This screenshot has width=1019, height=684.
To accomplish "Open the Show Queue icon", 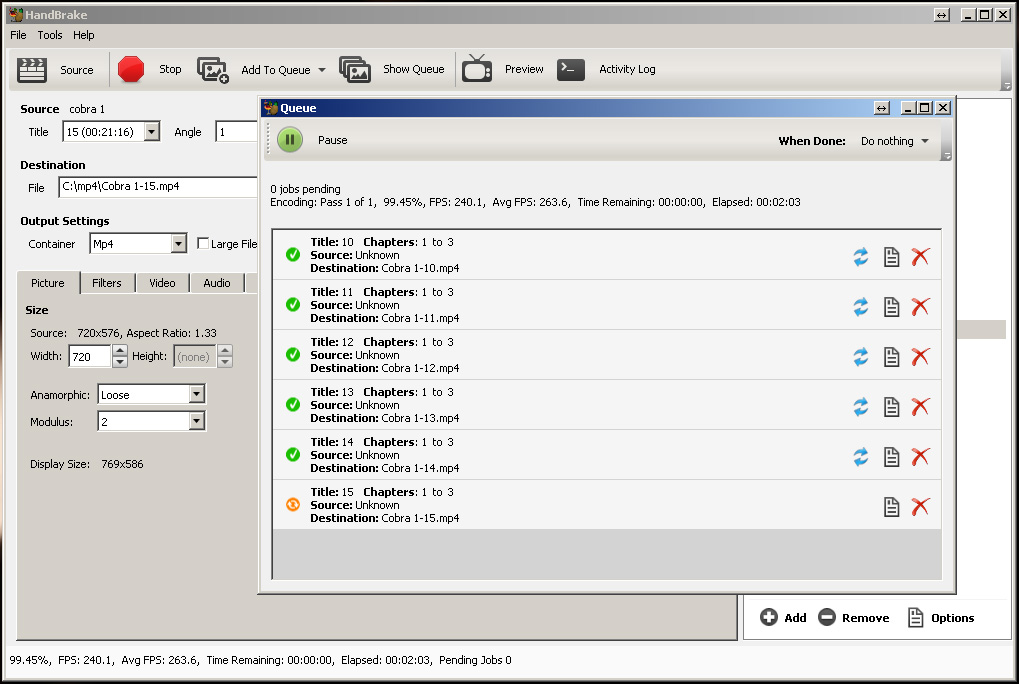I will pyautogui.click(x=355, y=70).
